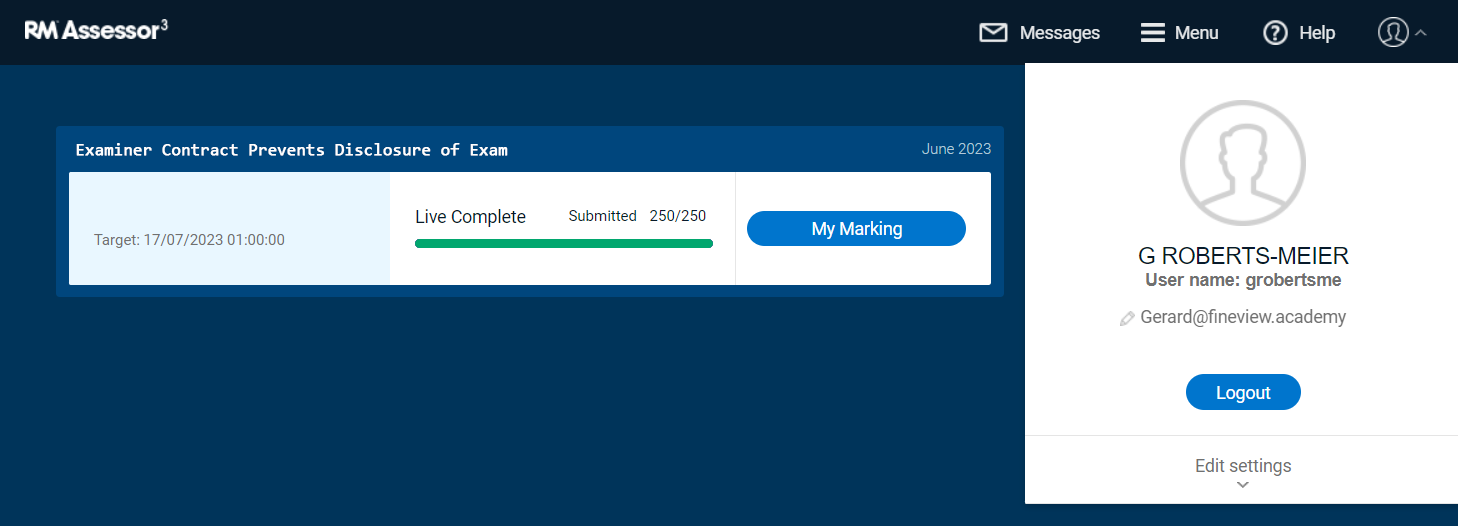Click the June 2023 session label
The width and height of the screenshot is (1458, 526).
(x=956, y=149)
